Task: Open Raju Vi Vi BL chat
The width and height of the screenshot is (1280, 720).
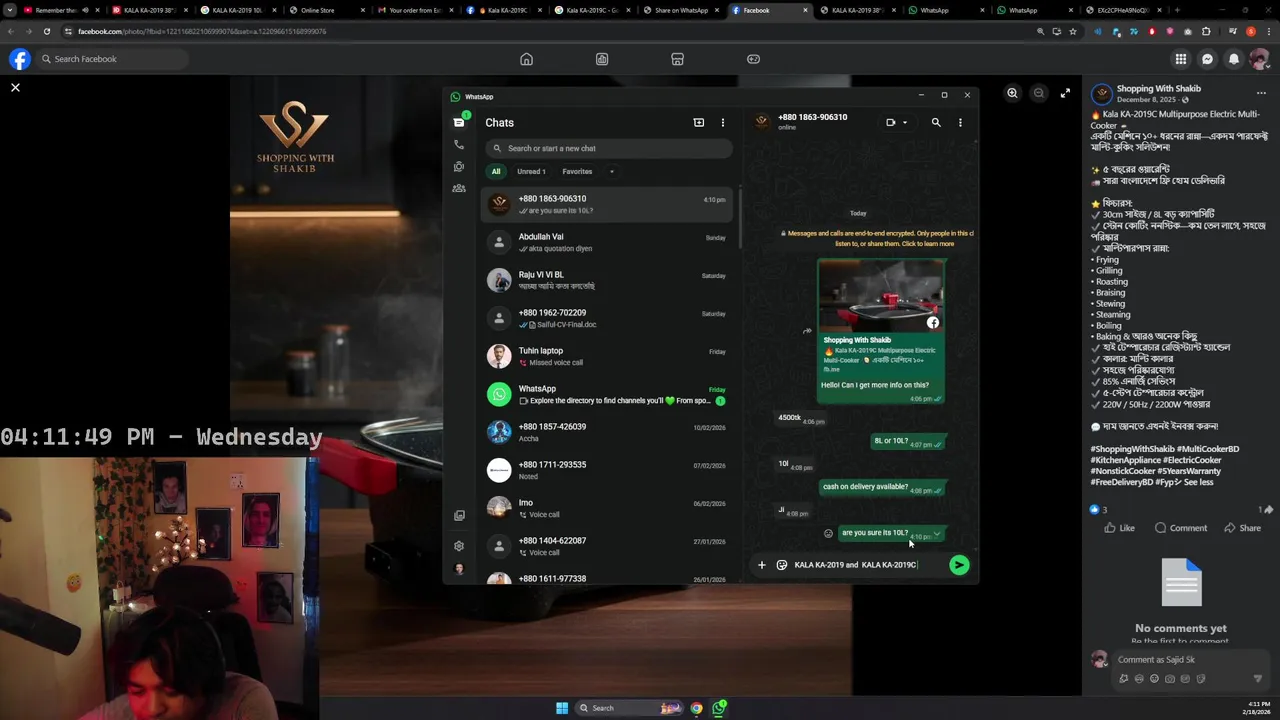Action: (x=608, y=280)
